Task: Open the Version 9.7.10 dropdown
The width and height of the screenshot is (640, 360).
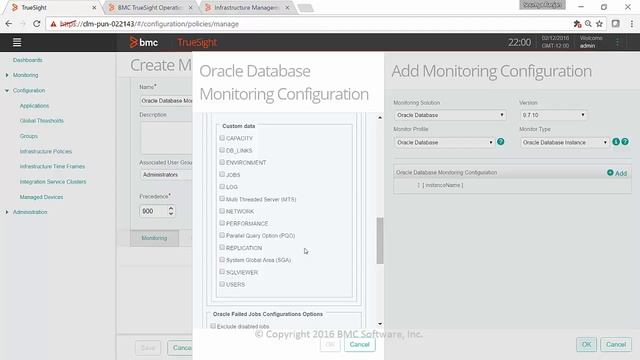Action: coord(553,115)
